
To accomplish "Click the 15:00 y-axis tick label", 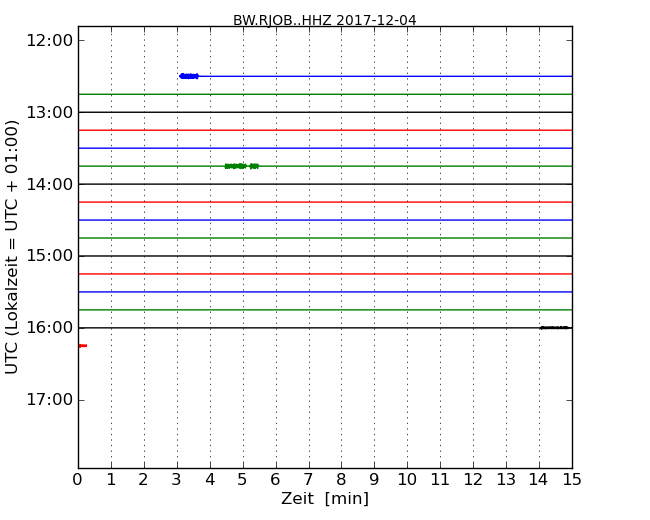I will tap(49, 256).
